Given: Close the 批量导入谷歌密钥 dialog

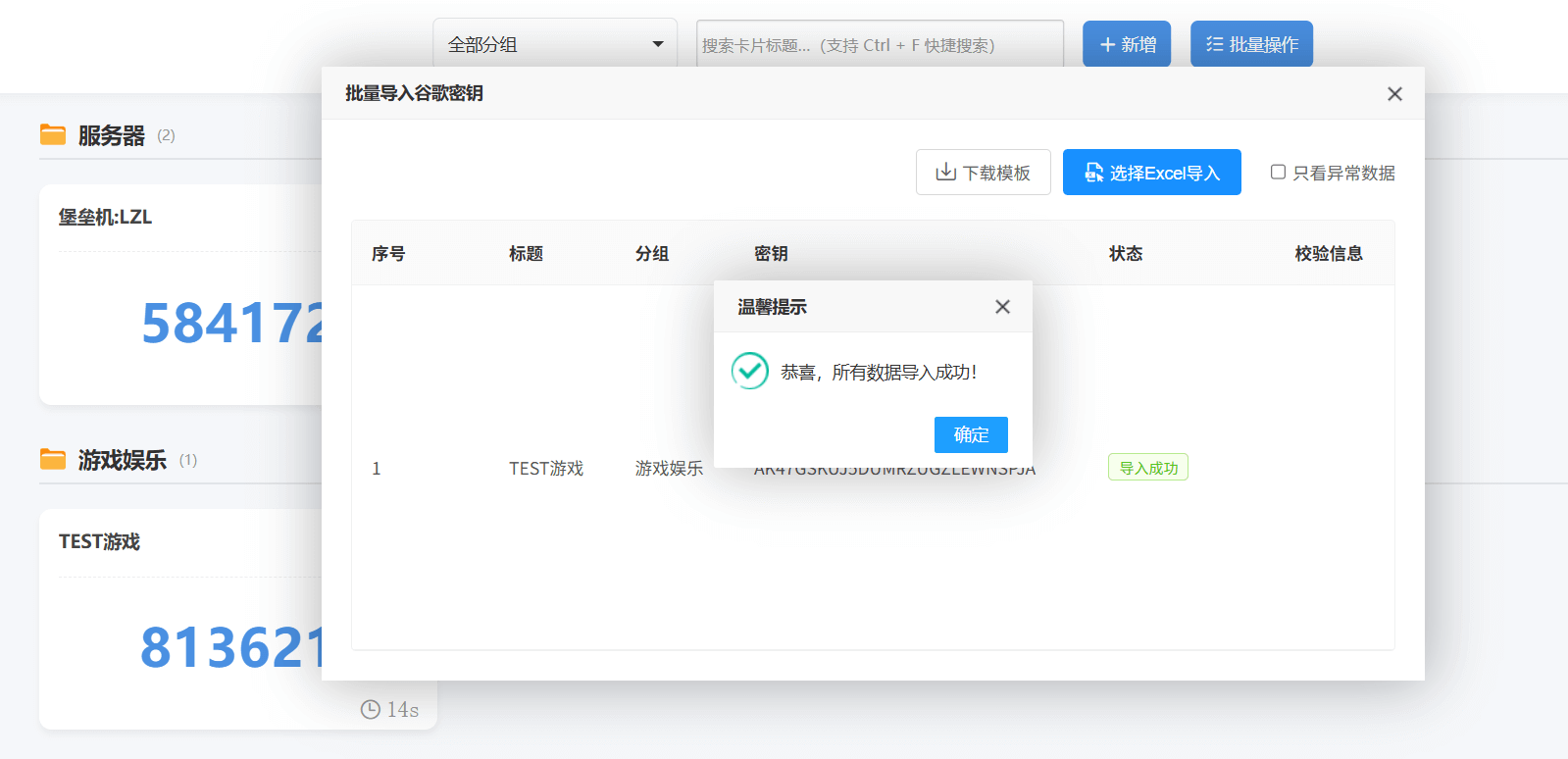Looking at the screenshot, I should click(1394, 94).
